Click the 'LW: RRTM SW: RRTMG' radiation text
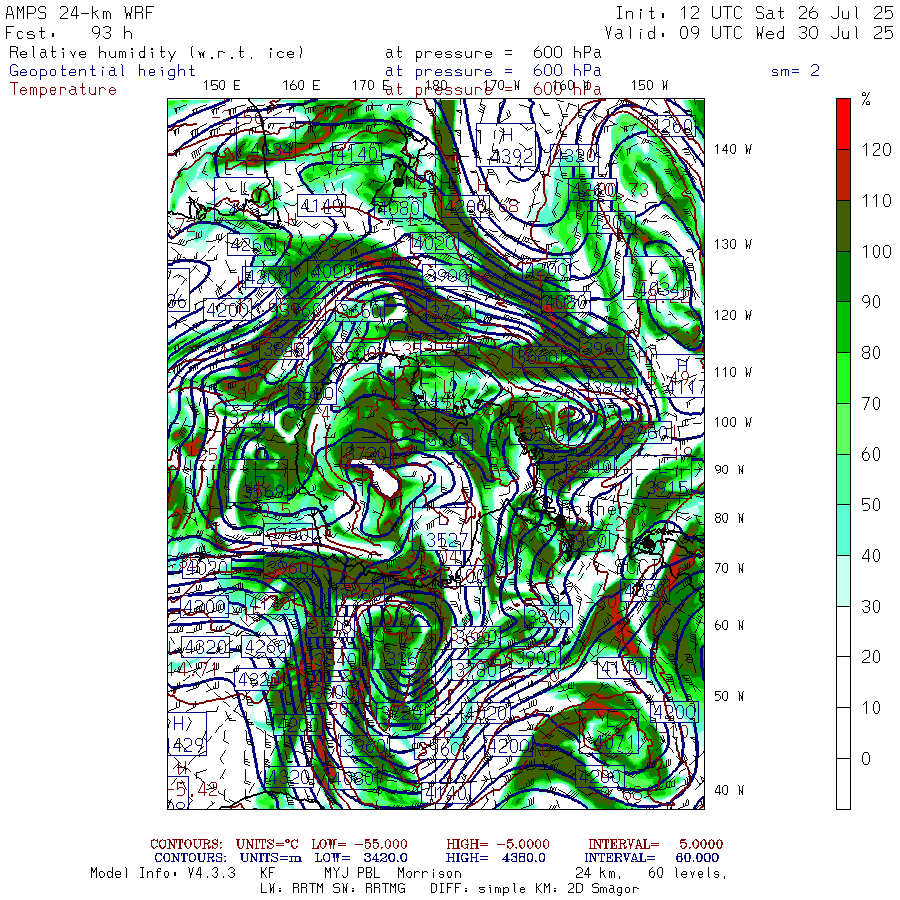900x900 pixels. point(333,889)
